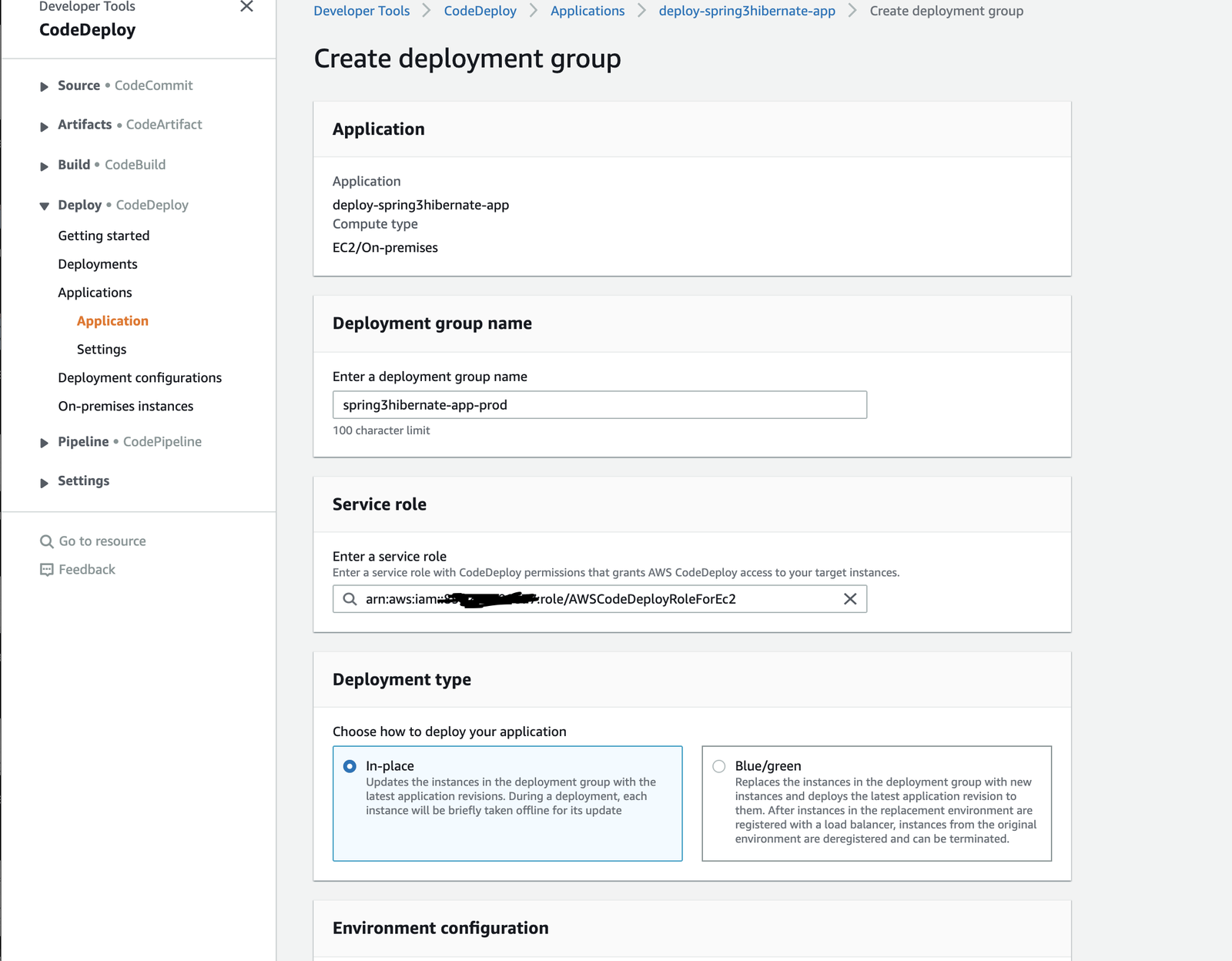This screenshot has width=1232, height=961.
Task: Clear the service role field
Action: [849, 599]
